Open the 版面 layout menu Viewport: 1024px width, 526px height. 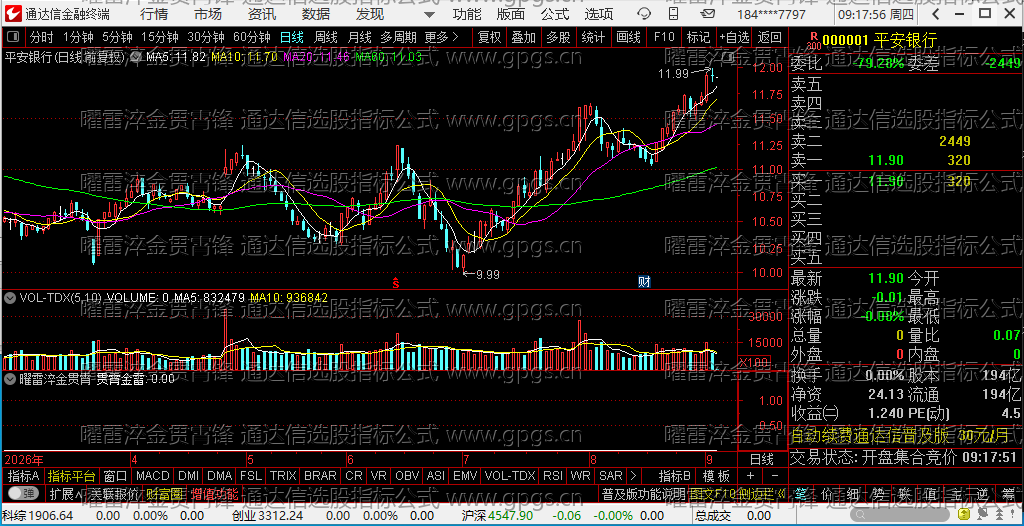point(510,14)
